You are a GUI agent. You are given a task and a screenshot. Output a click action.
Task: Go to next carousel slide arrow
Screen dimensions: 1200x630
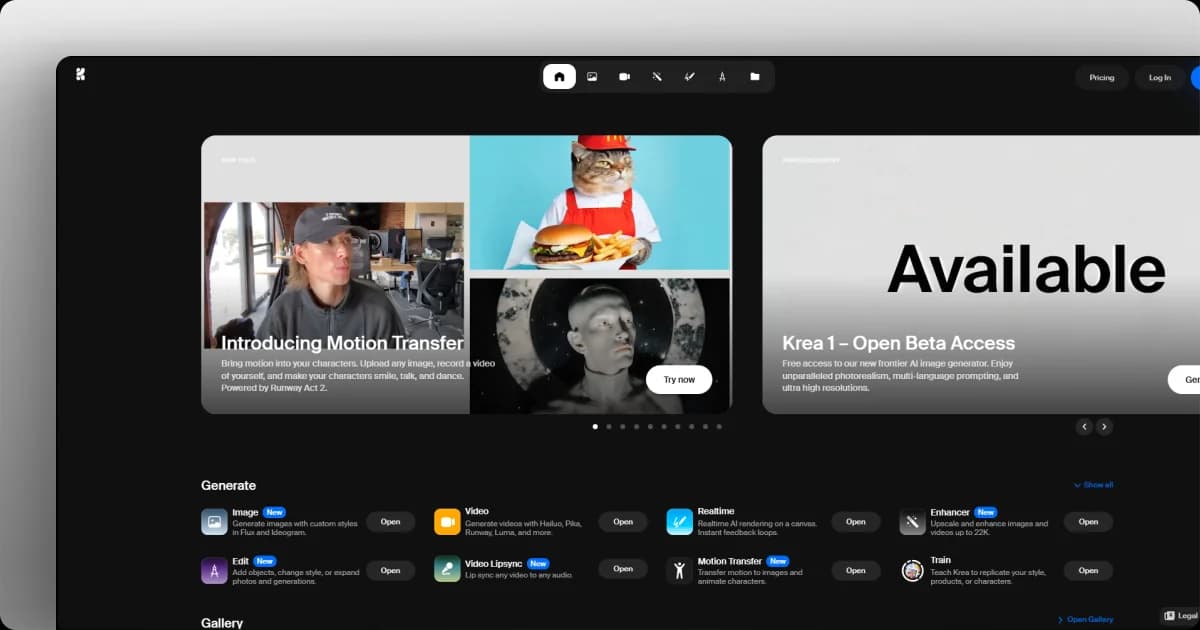(1104, 426)
